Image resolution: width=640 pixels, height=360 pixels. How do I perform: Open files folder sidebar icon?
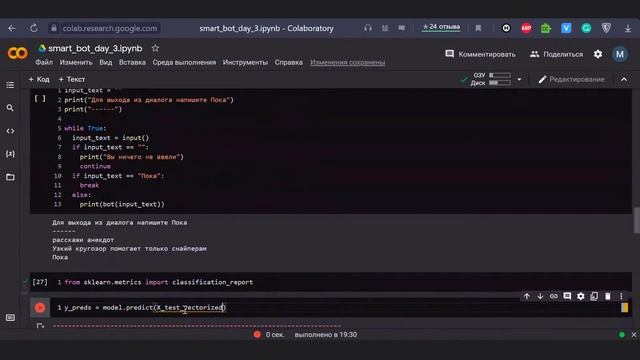pos(10,177)
